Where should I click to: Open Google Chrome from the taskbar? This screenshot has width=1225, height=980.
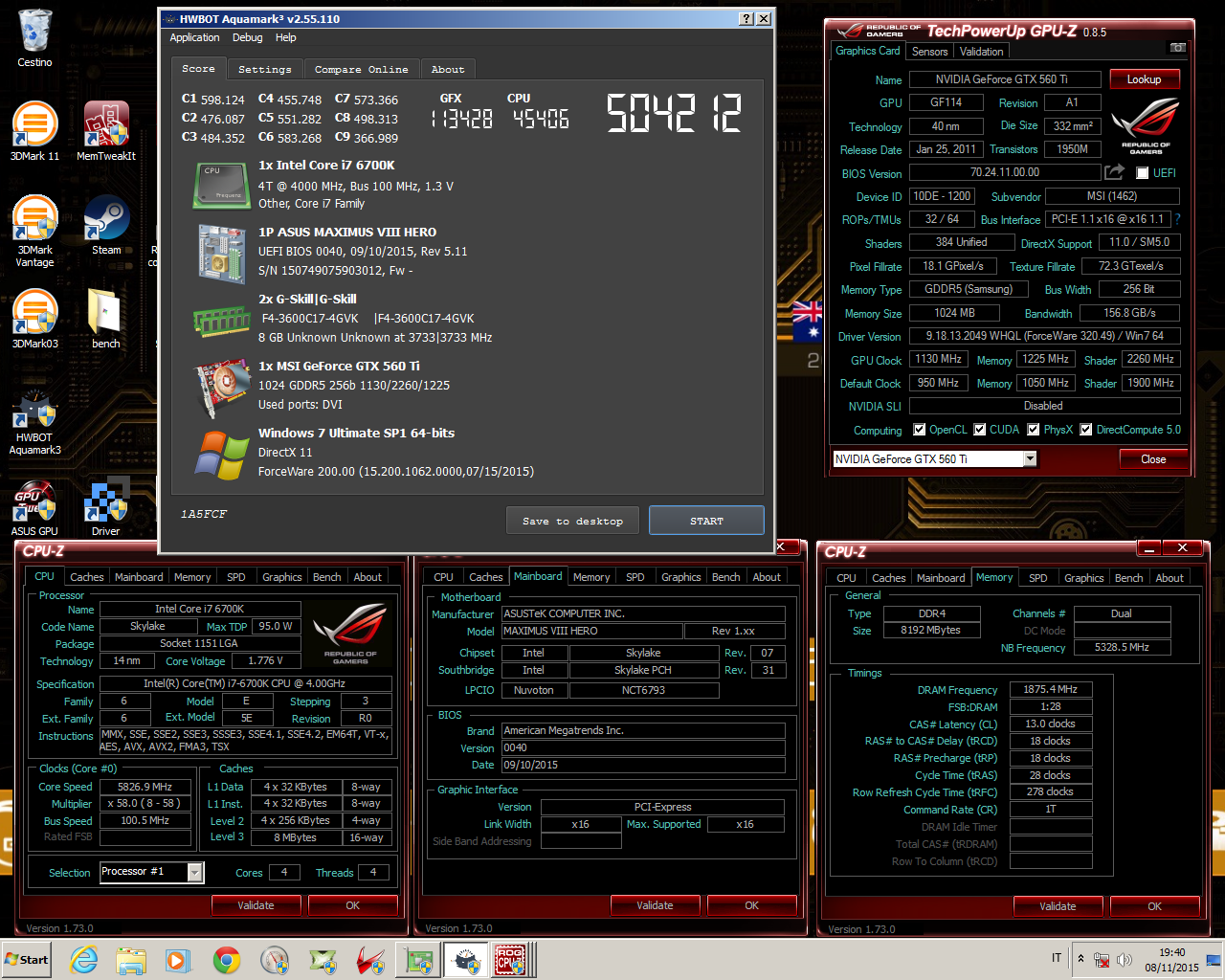coord(227,960)
